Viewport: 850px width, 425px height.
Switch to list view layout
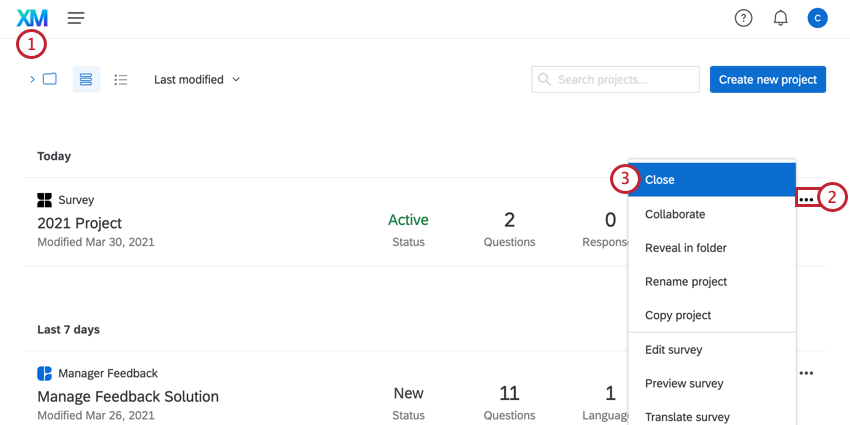point(121,79)
